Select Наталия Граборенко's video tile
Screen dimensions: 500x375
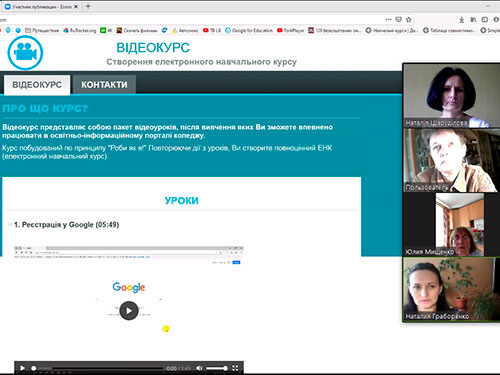[x=452, y=289]
